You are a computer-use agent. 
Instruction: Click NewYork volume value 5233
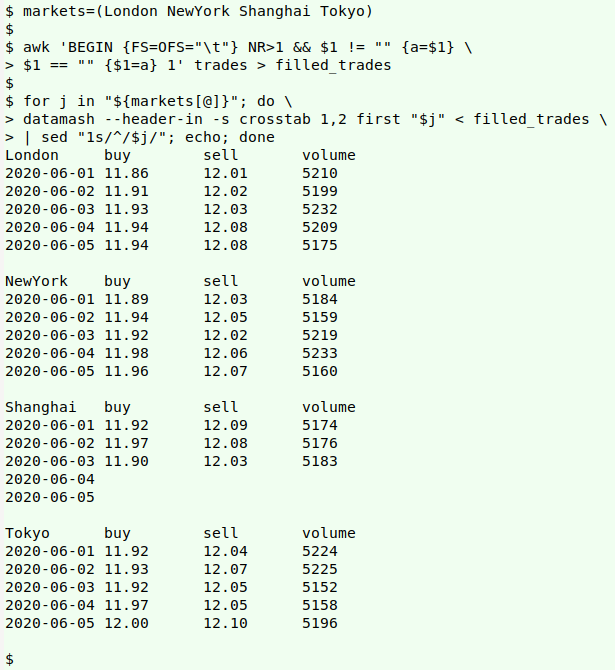pyautogui.click(x=320, y=353)
